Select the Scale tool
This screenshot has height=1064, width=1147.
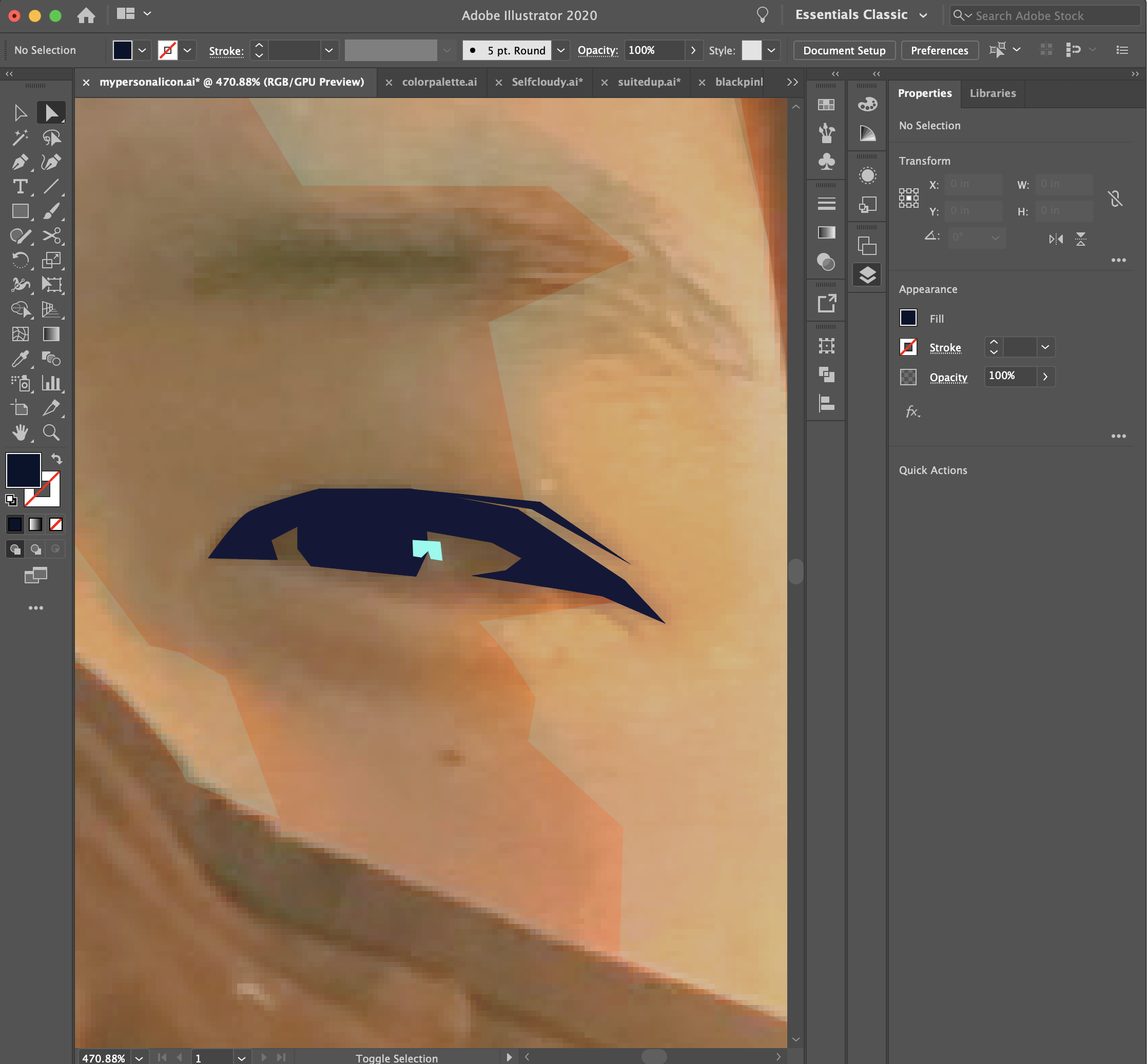click(51, 260)
